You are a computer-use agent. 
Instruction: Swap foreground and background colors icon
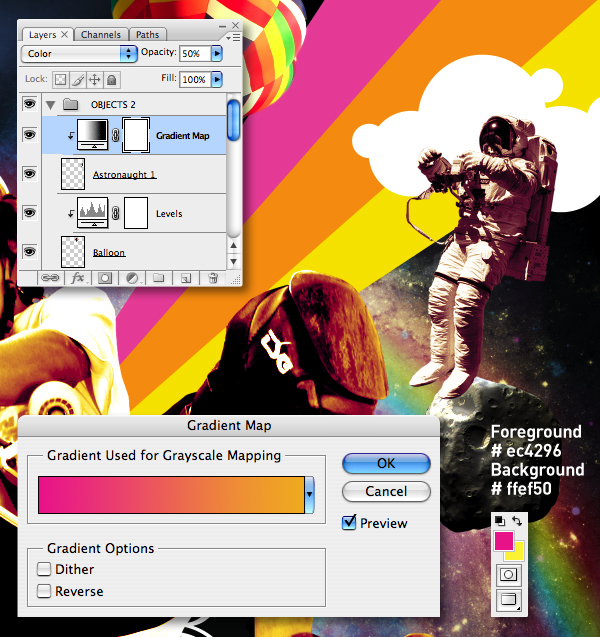tap(516, 520)
